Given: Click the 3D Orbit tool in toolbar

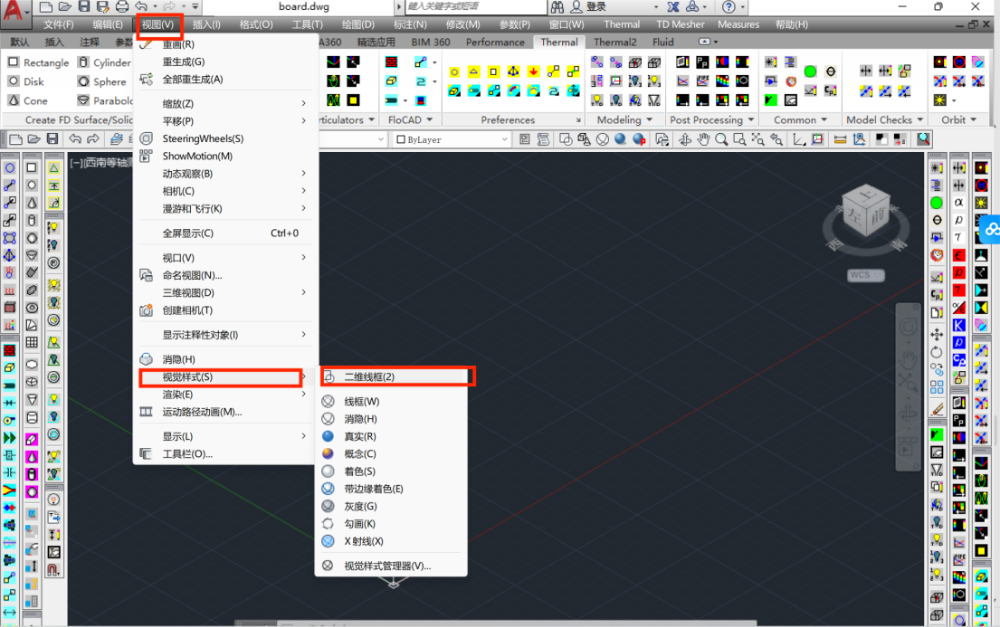Looking at the screenshot, I should [x=685, y=139].
